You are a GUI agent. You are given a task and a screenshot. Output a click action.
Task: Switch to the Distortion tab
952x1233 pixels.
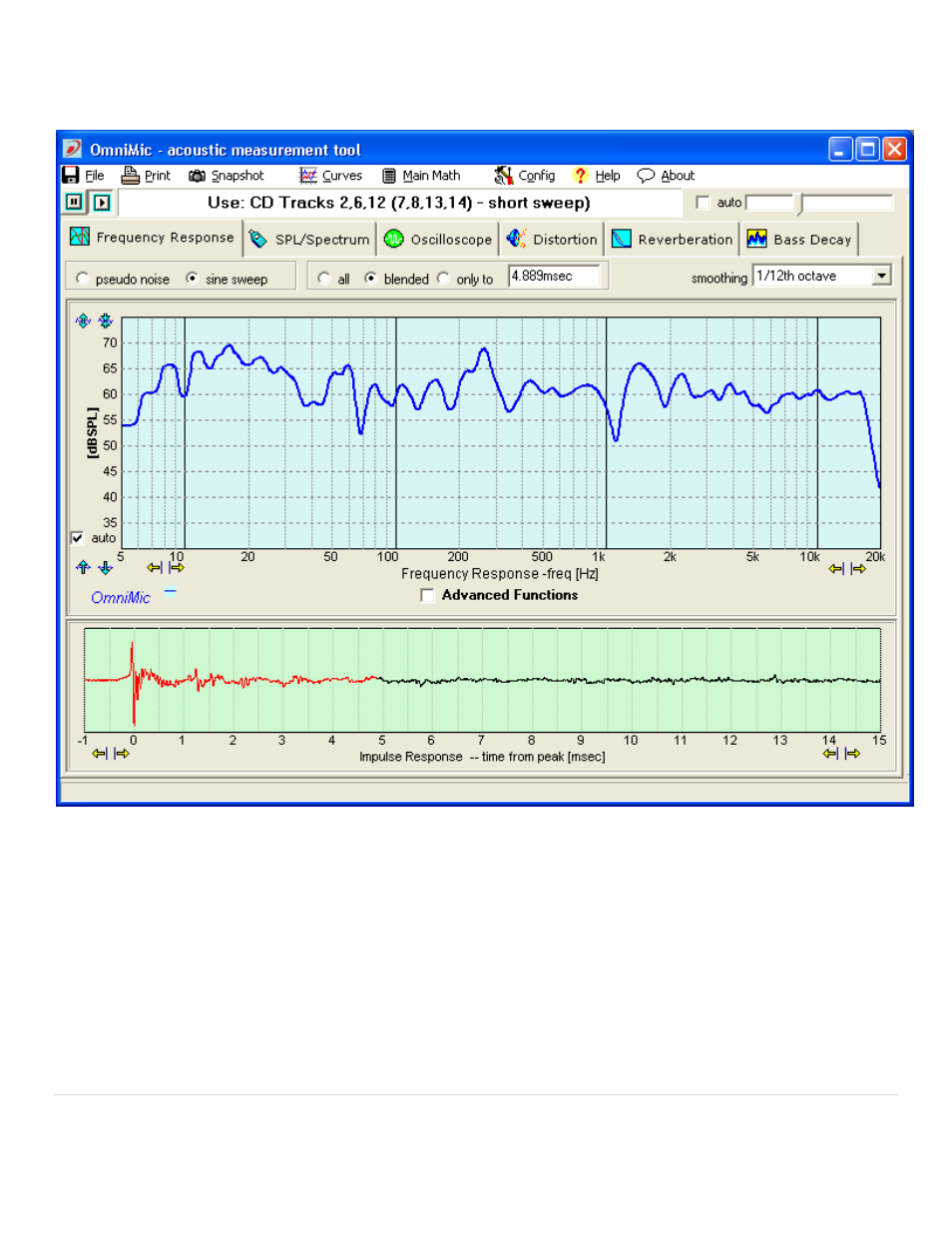pyautogui.click(x=552, y=240)
